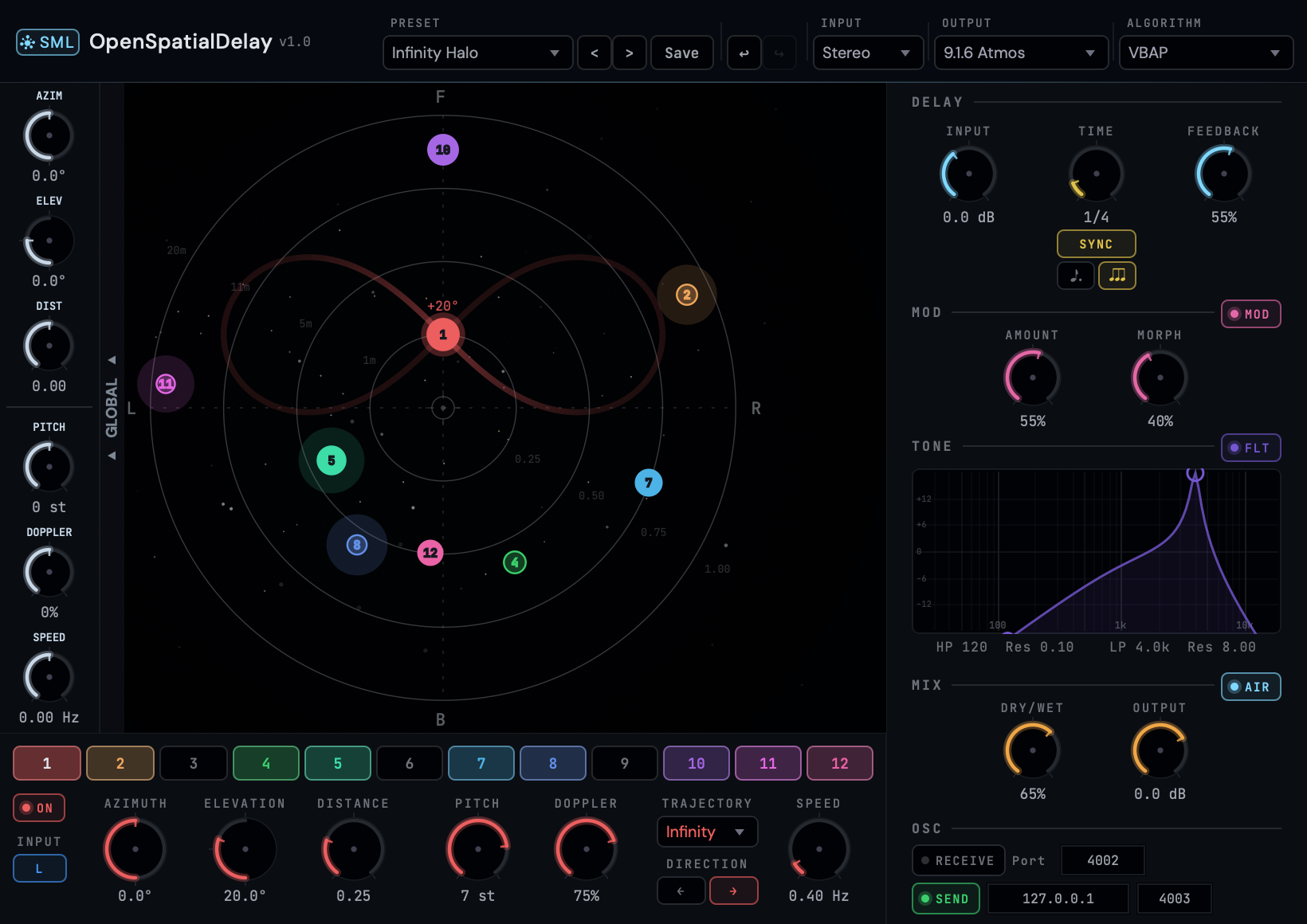Switch to source tab 9

coord(625,763)
